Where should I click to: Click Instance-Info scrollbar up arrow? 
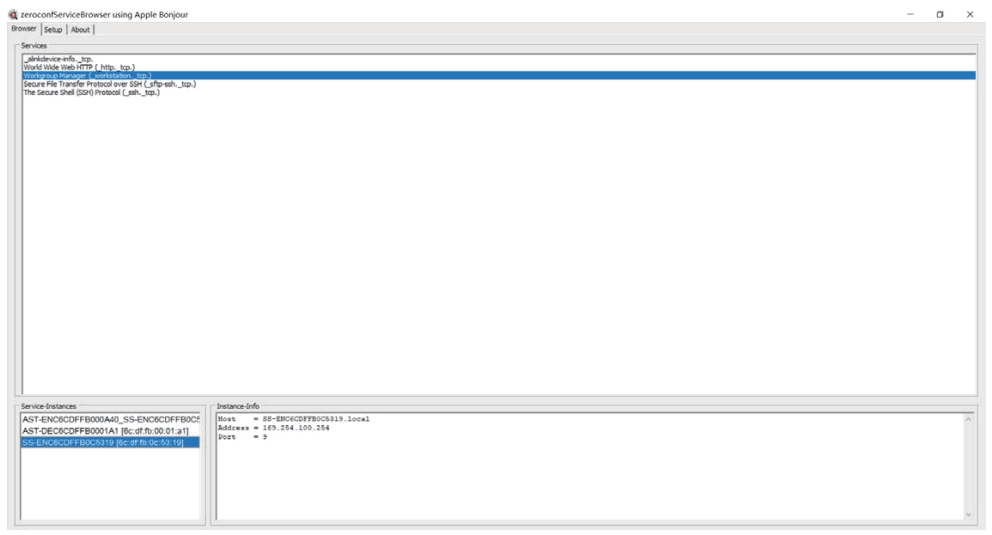point(968,419)
